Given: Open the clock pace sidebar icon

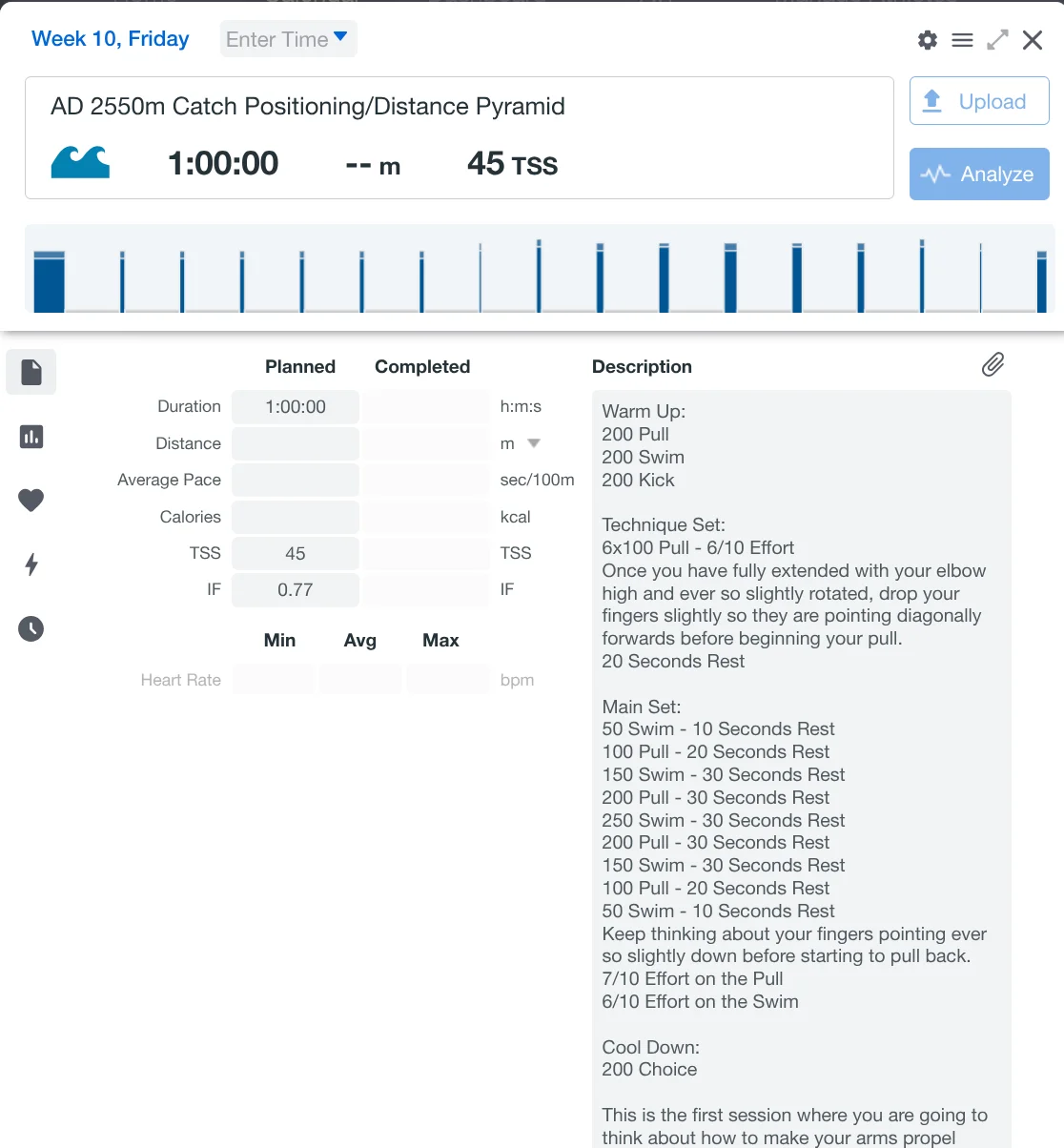Looking at the screenshot, I should click(x=31, y=628).
